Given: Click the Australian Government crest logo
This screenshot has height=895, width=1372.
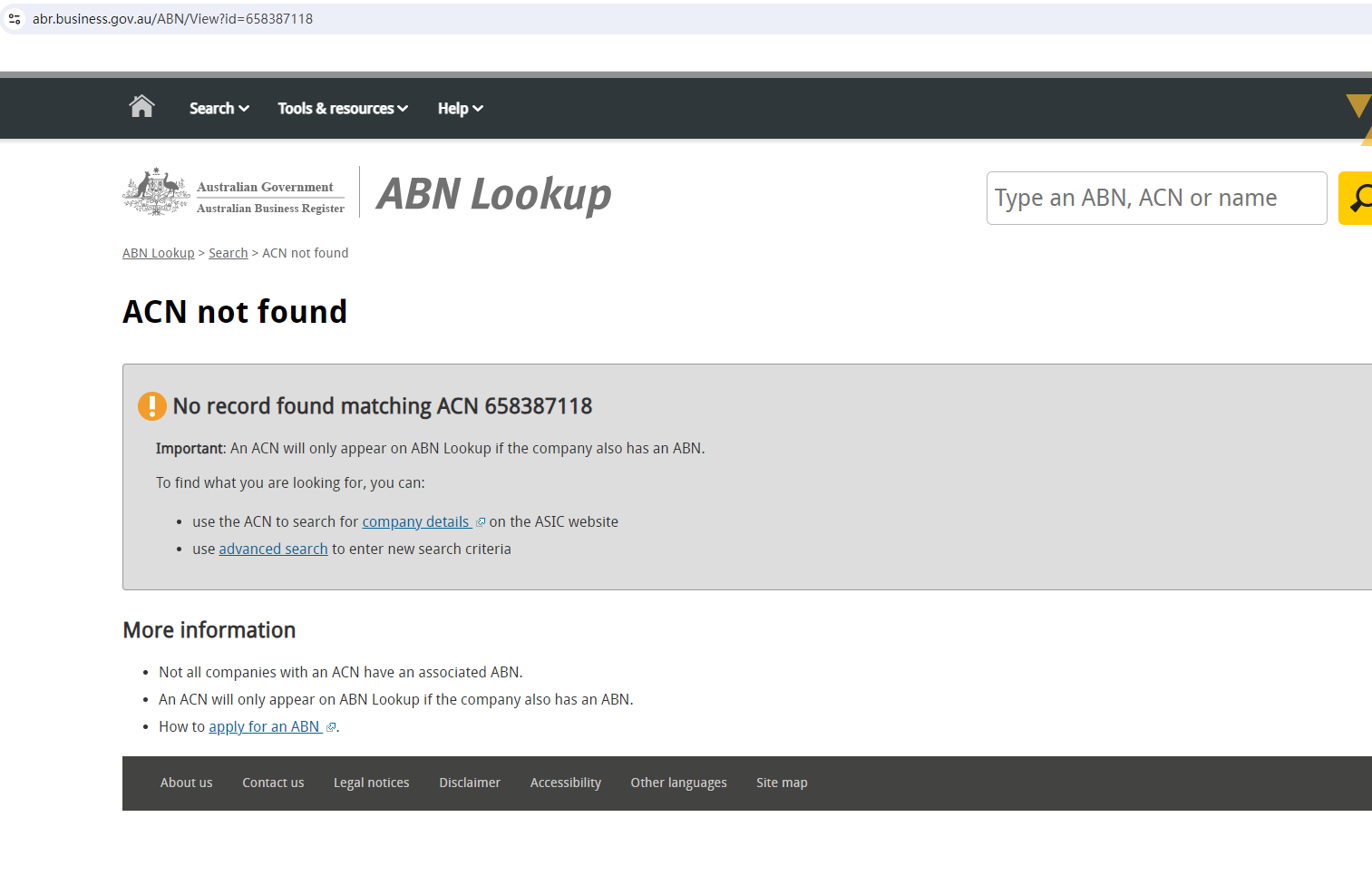Looking at the screenshot, I should pyautogui.click(x=156, y=191).
